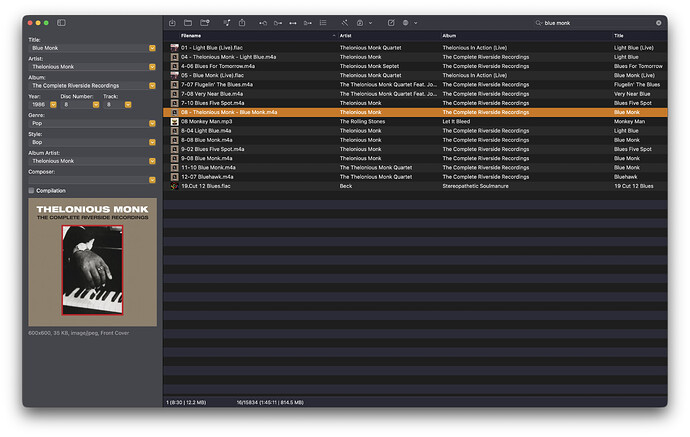
Task: Open the Extended Tags edit icon
Action: click(391, 22)
